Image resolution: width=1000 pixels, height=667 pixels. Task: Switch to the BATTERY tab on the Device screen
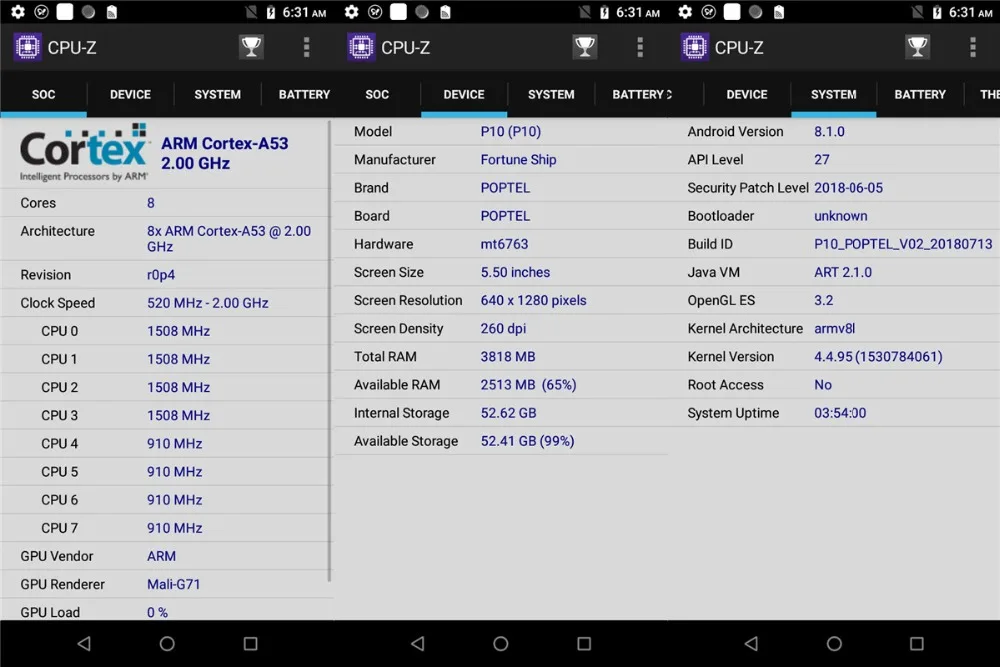coord(638,94)
